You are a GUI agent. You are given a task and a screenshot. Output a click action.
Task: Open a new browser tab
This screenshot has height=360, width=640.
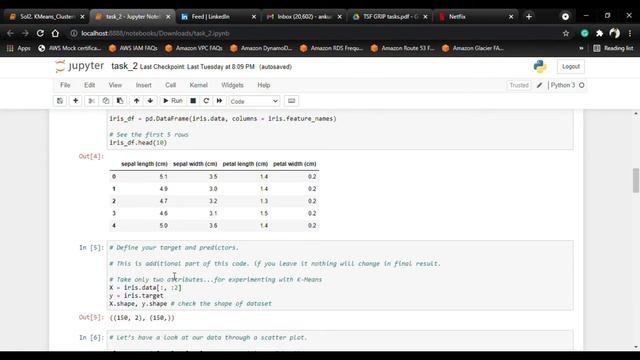click(529, 17)
